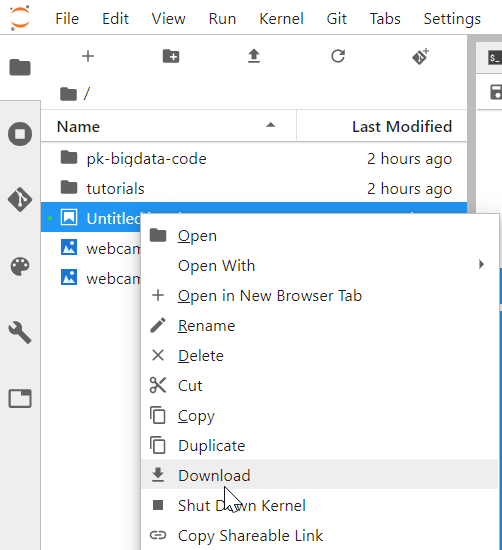Viewport: 502px width, 550px height.
Task: Click the Upload Files icon
Action: point(254,56)
